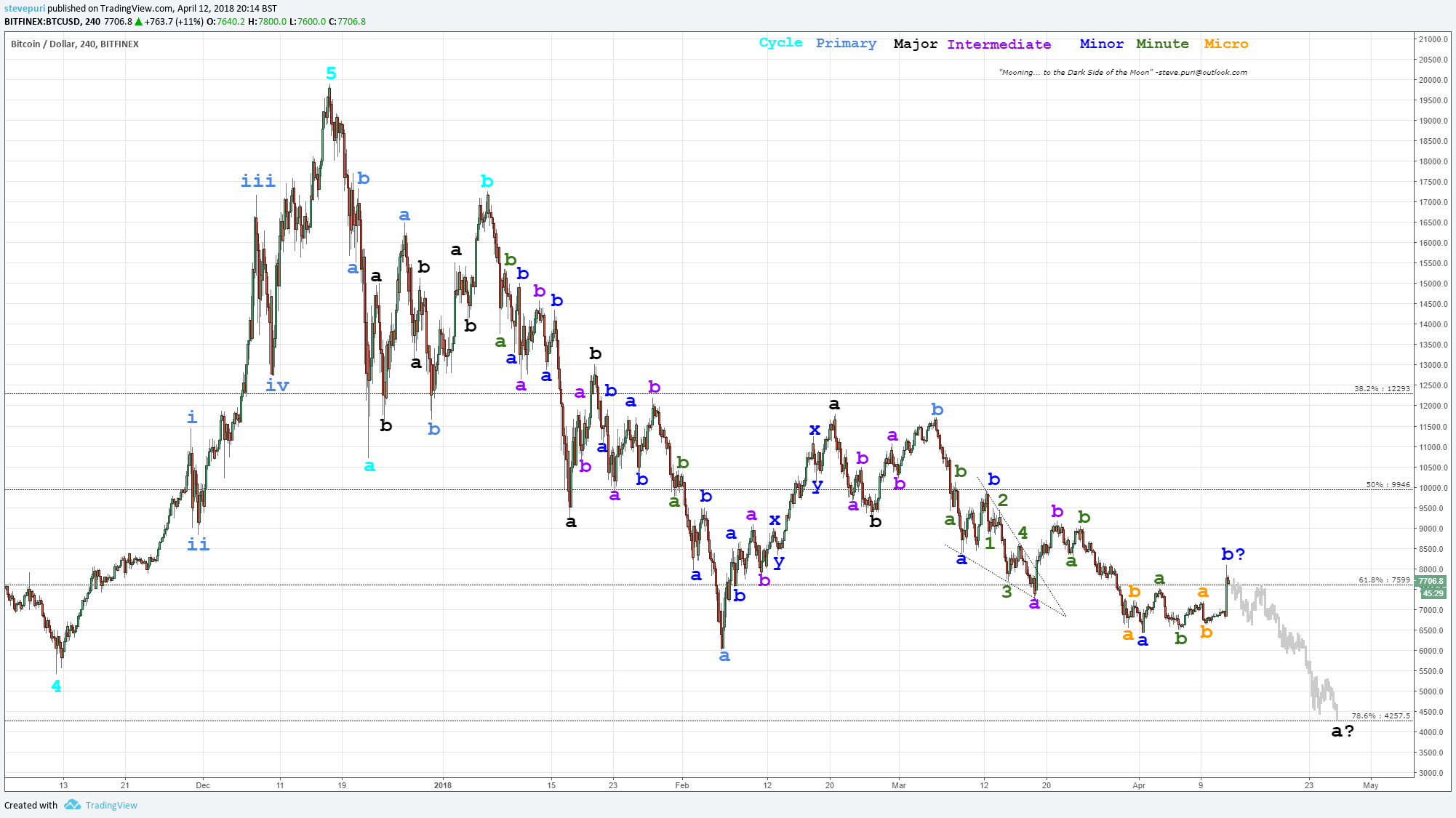This screenshot has height=818, width=1456.
Task: Click the green wave 4 label near wedge
Action: [x=1023, y=533]
